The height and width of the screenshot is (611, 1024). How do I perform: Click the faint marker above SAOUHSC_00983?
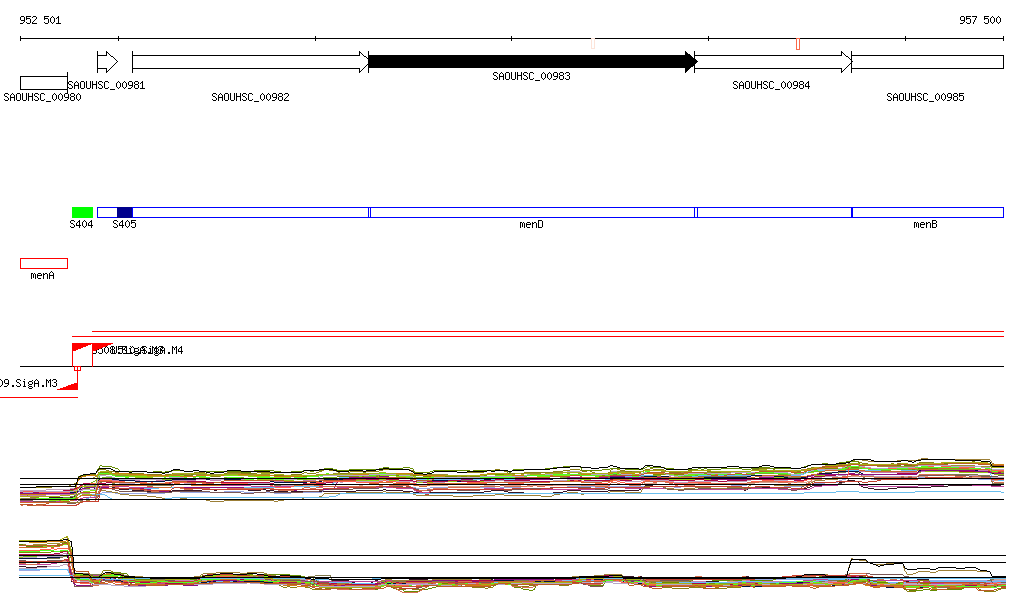click(592, 43)
